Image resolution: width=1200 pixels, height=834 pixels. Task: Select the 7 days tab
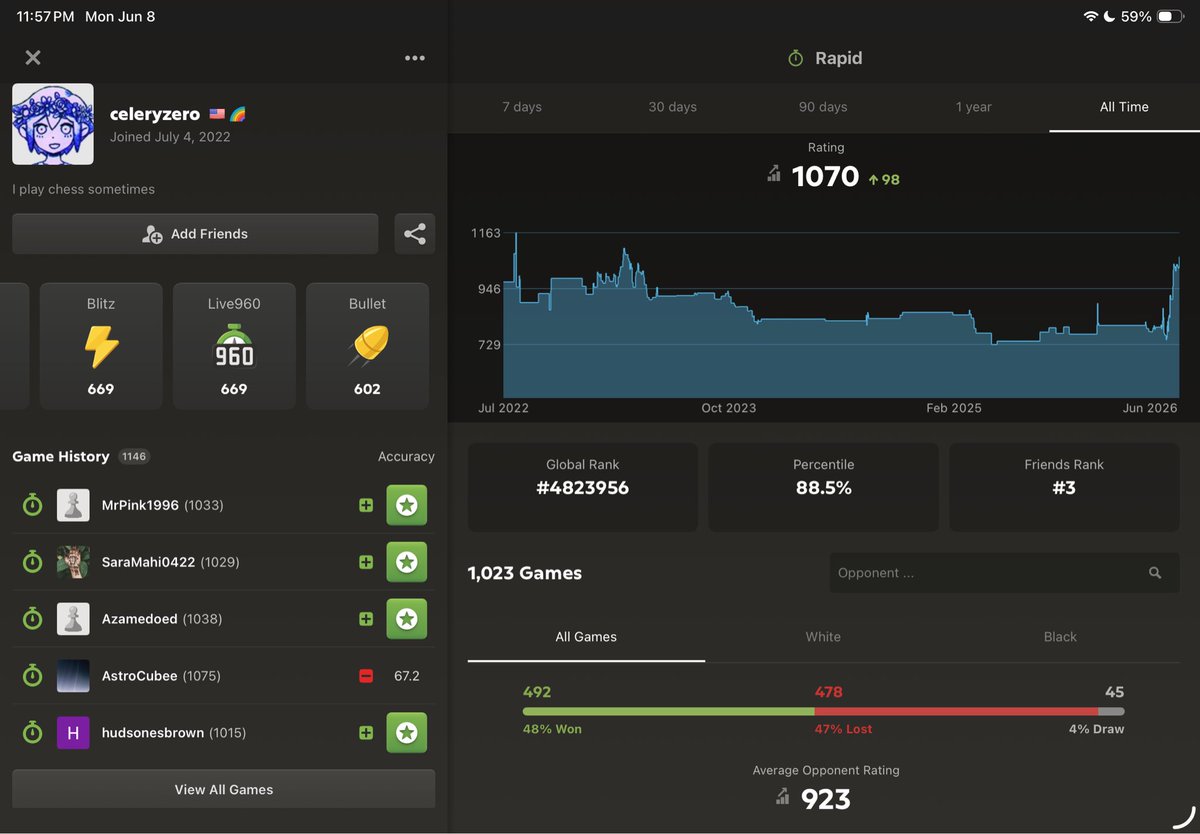click(x=522, y=107)
